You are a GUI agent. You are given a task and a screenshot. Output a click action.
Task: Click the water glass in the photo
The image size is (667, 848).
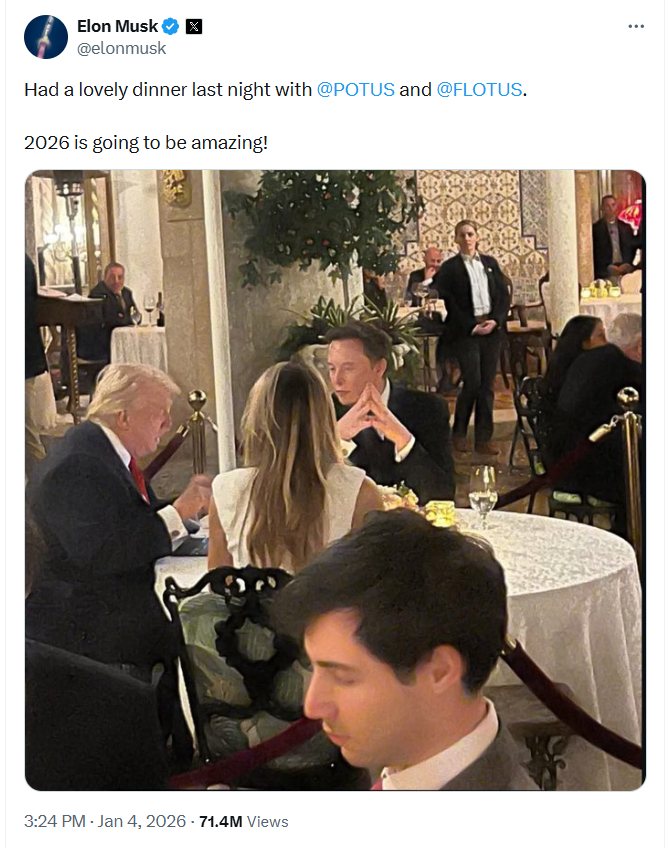click(483, 492)
